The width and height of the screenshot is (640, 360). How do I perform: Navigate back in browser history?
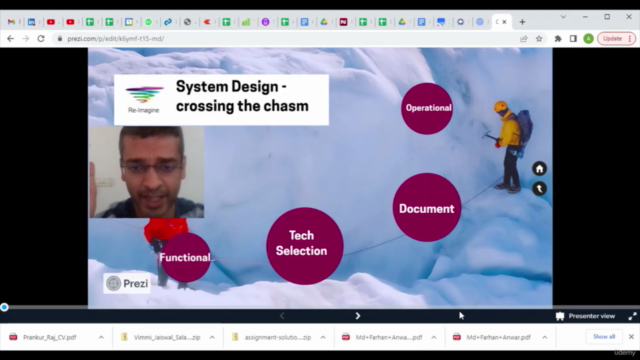10,39
